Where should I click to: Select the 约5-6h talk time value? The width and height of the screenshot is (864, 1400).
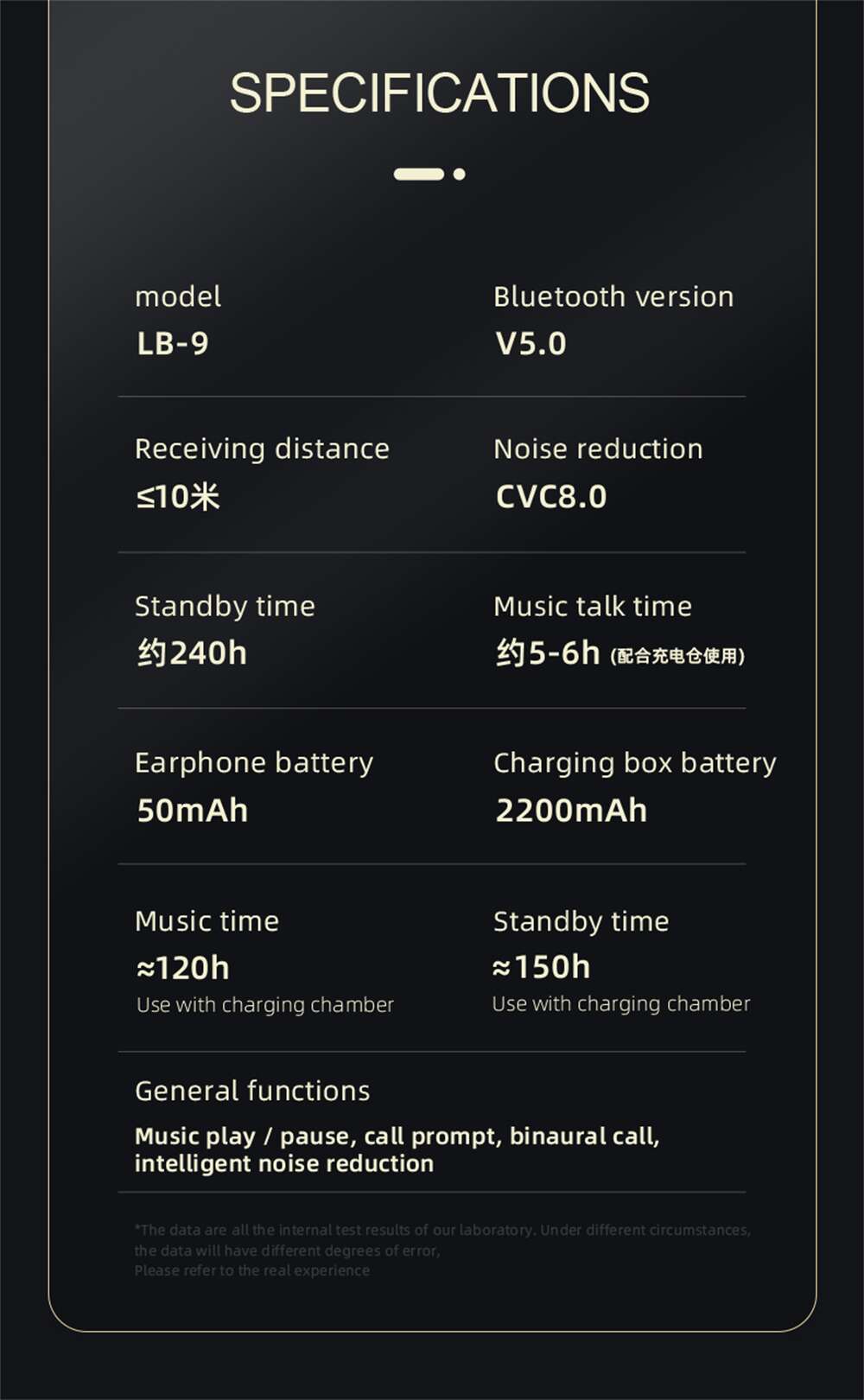click(548, 652)
